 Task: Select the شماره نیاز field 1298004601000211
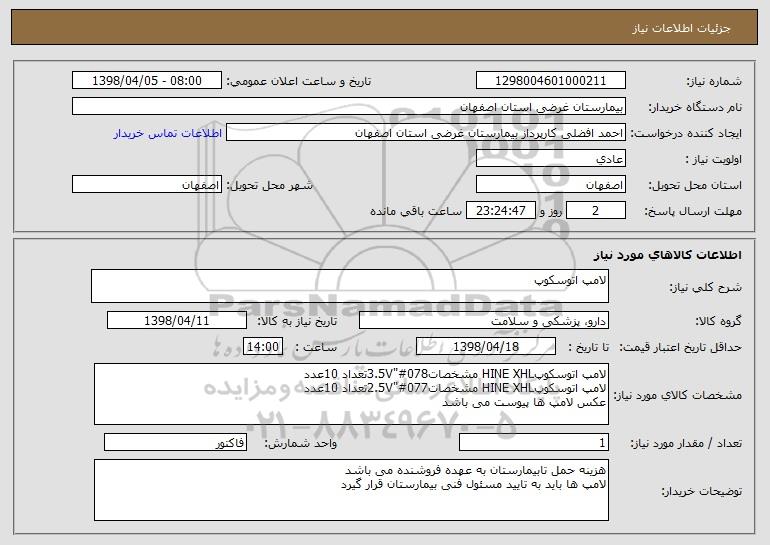point(550,80)
